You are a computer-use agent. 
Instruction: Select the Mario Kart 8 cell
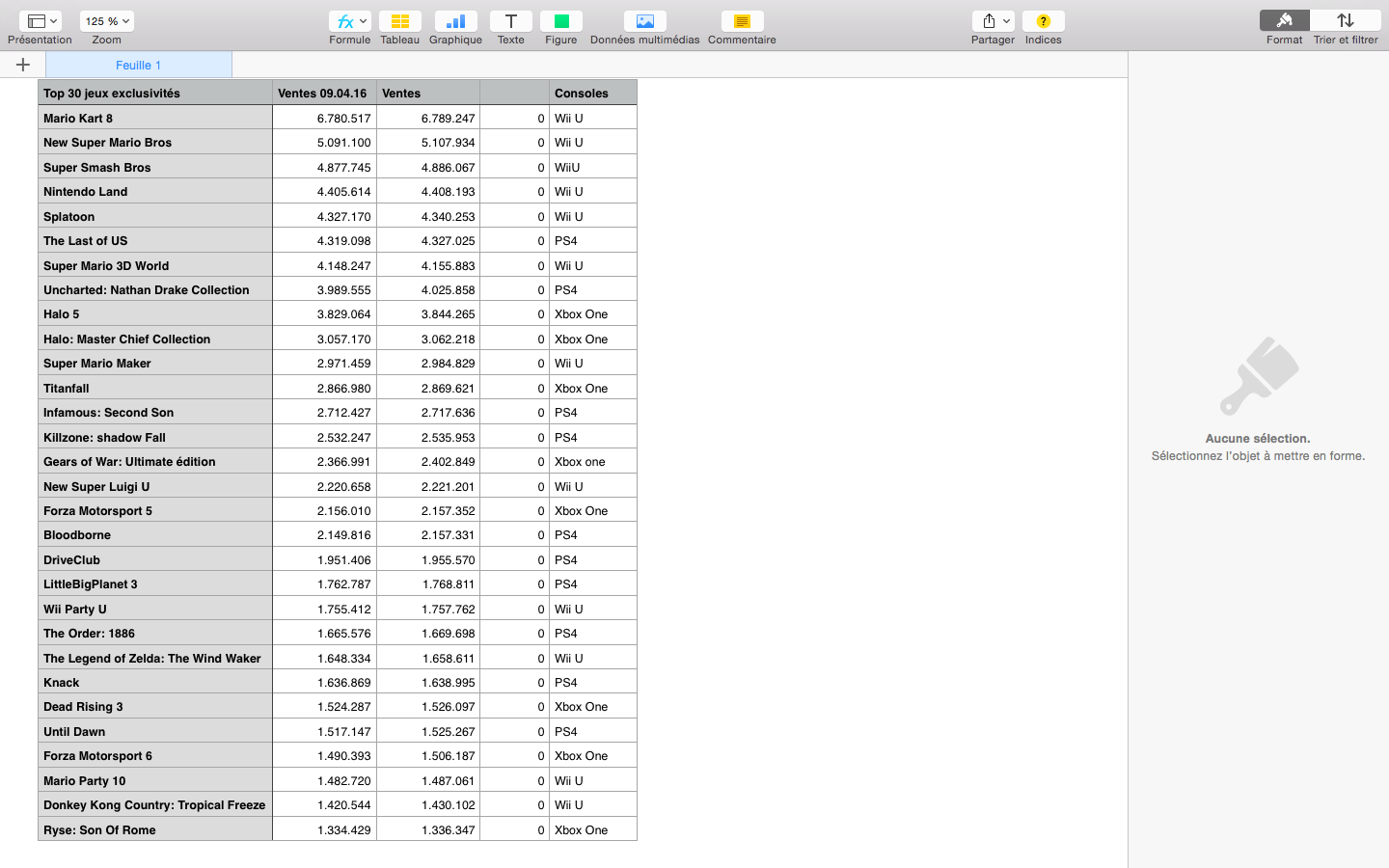(x=155, y=118)
